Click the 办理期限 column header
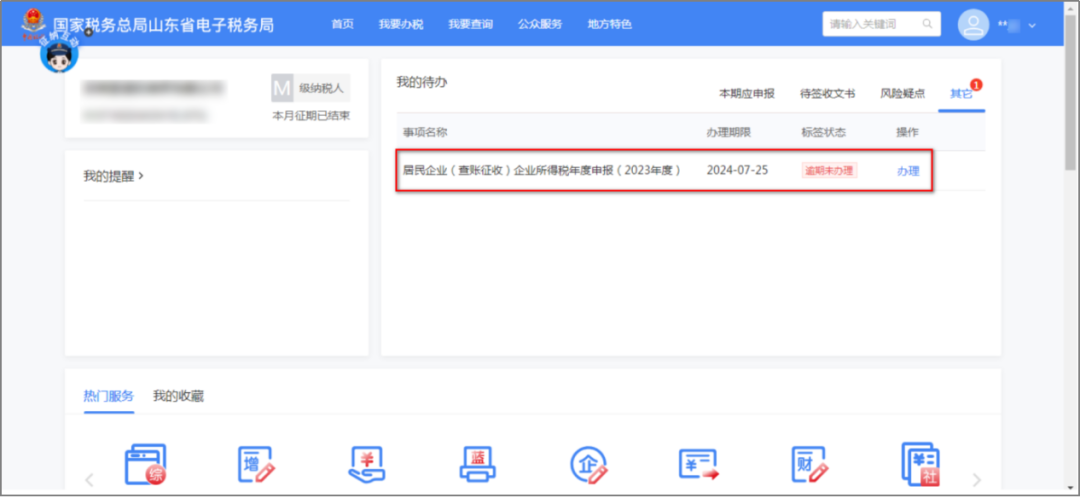 [729, 132]
